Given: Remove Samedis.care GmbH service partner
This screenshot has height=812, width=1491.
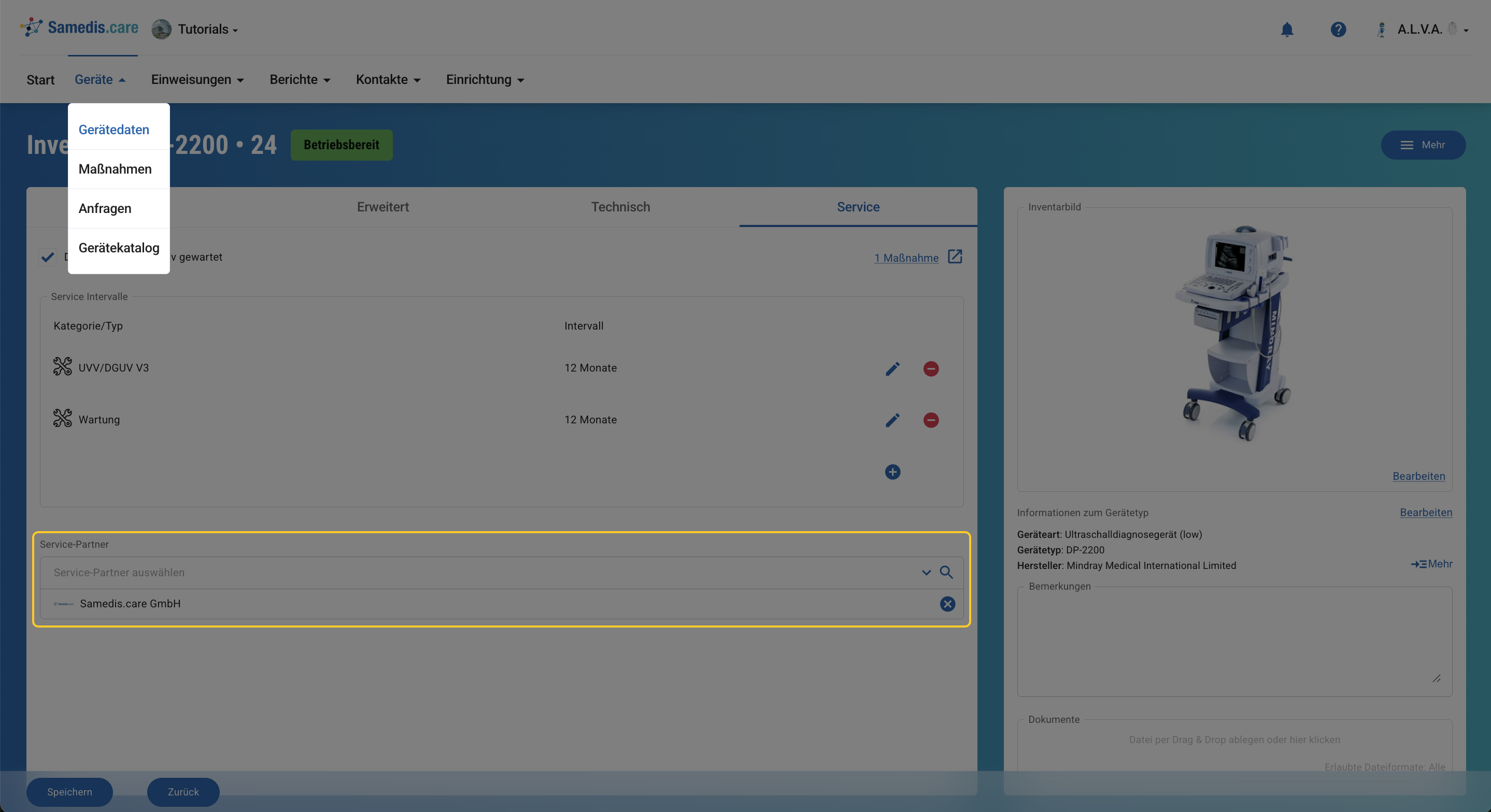Looking at the screenshot, I should pos(947,604).
